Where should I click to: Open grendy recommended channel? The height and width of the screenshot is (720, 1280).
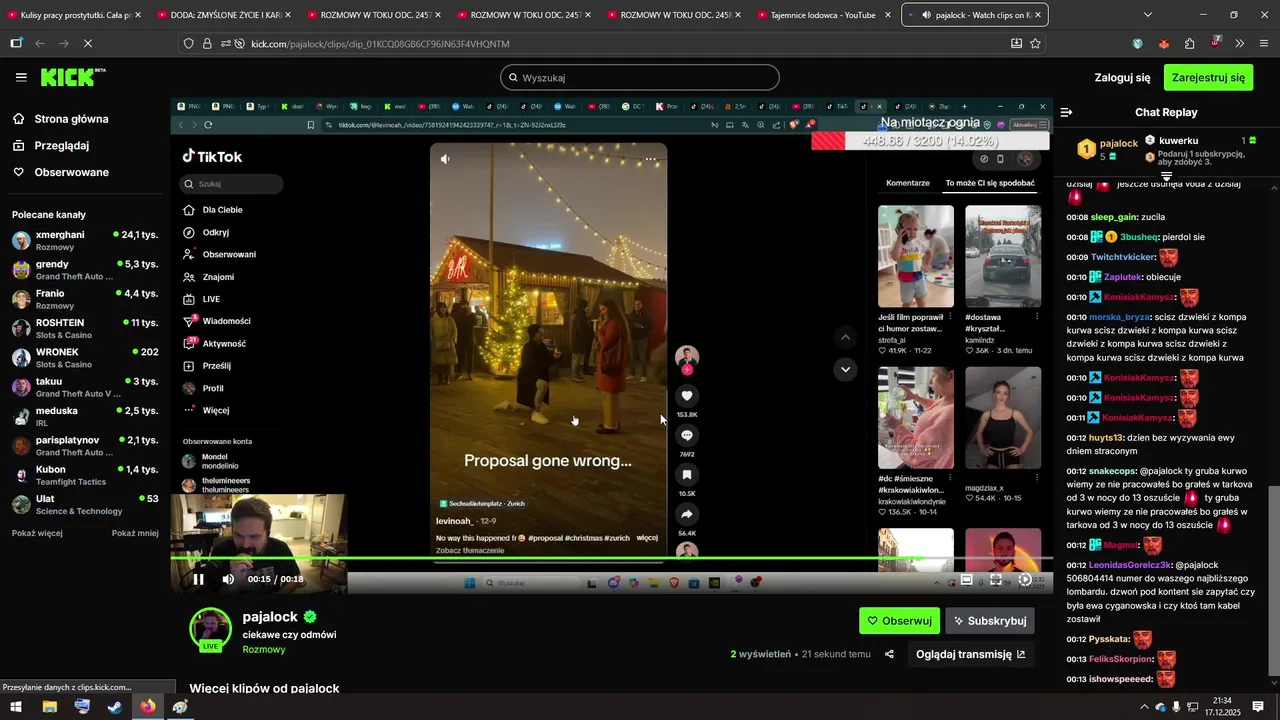point(84,270)
